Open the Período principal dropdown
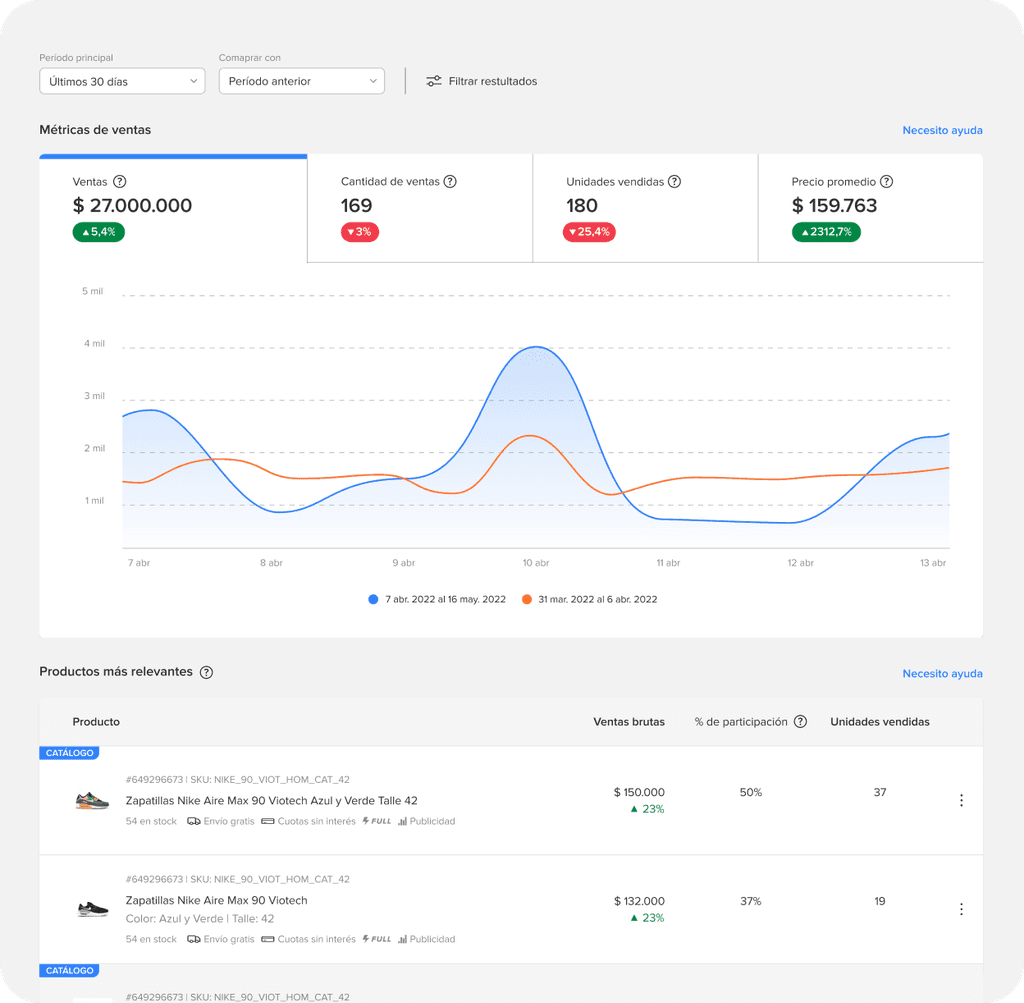This screenshot has width=1024, height=1003. click(x=122, y=81)
